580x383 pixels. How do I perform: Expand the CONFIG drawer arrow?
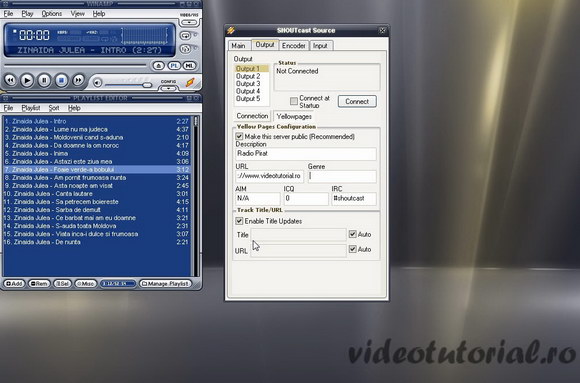pos(168,88)
